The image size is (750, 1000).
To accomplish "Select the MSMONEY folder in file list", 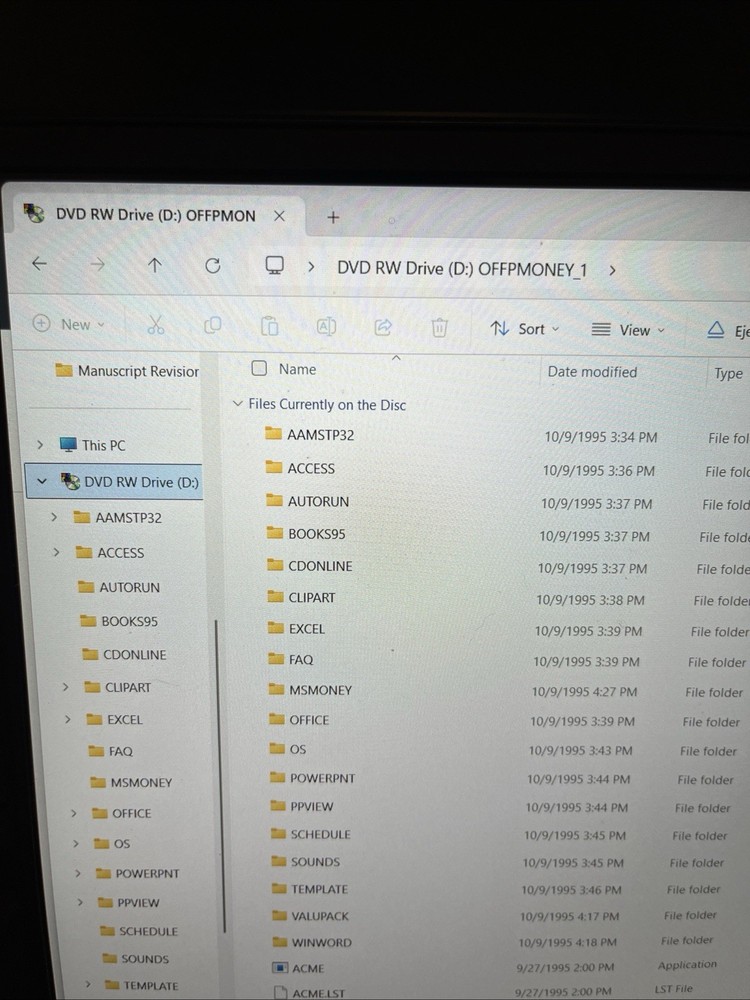I will (x=320, y=690).
